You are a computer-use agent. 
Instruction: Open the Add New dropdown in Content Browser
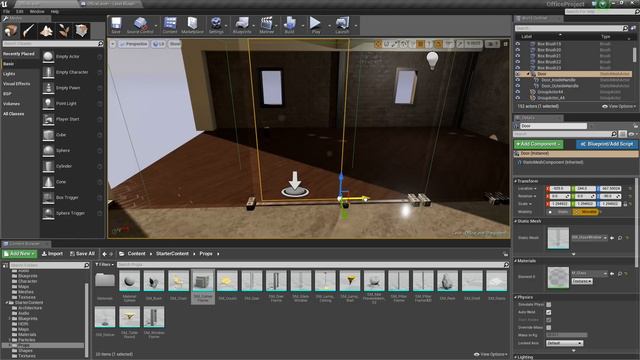point(19,254)
